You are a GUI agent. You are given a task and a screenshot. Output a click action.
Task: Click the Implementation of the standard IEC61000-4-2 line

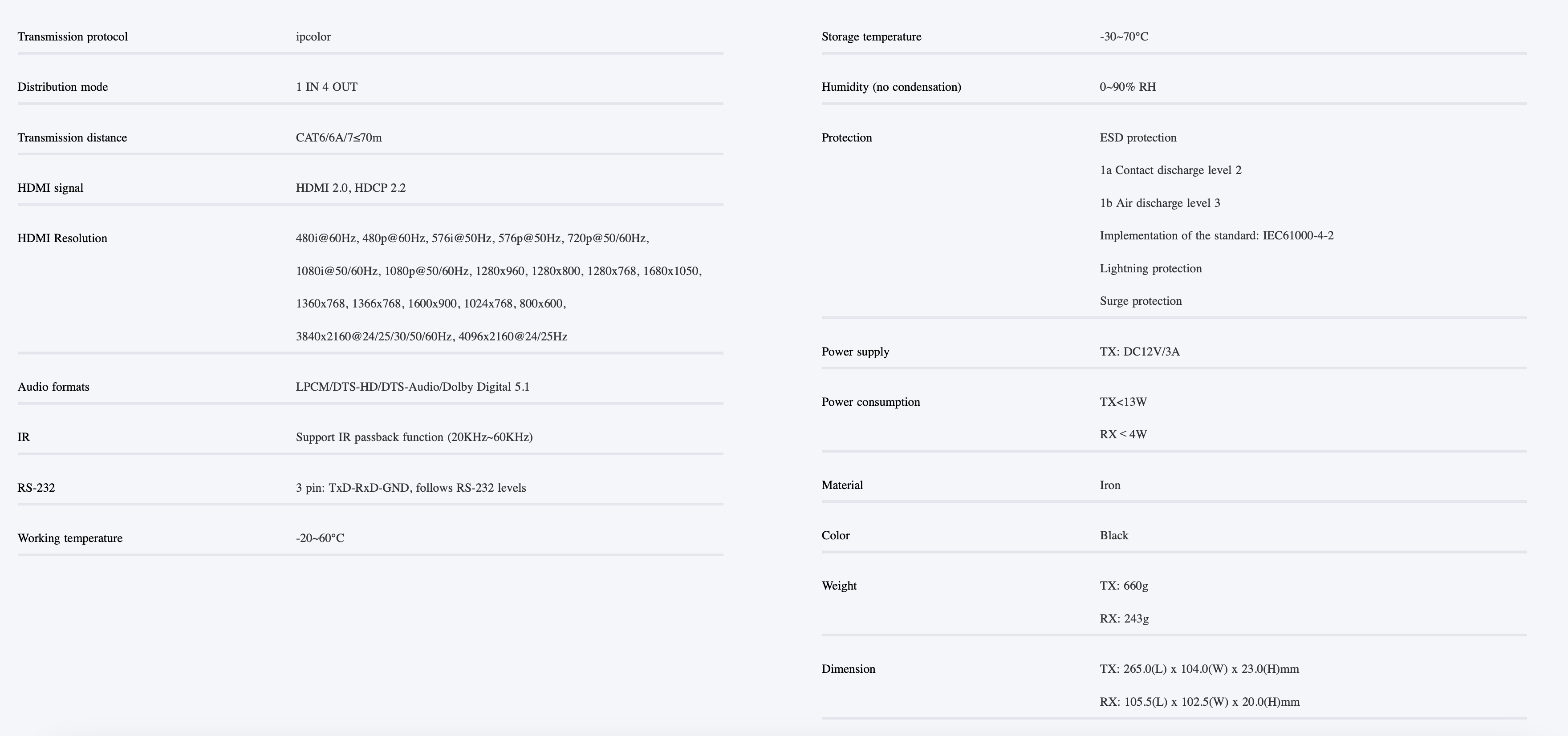click(1217, 235)
